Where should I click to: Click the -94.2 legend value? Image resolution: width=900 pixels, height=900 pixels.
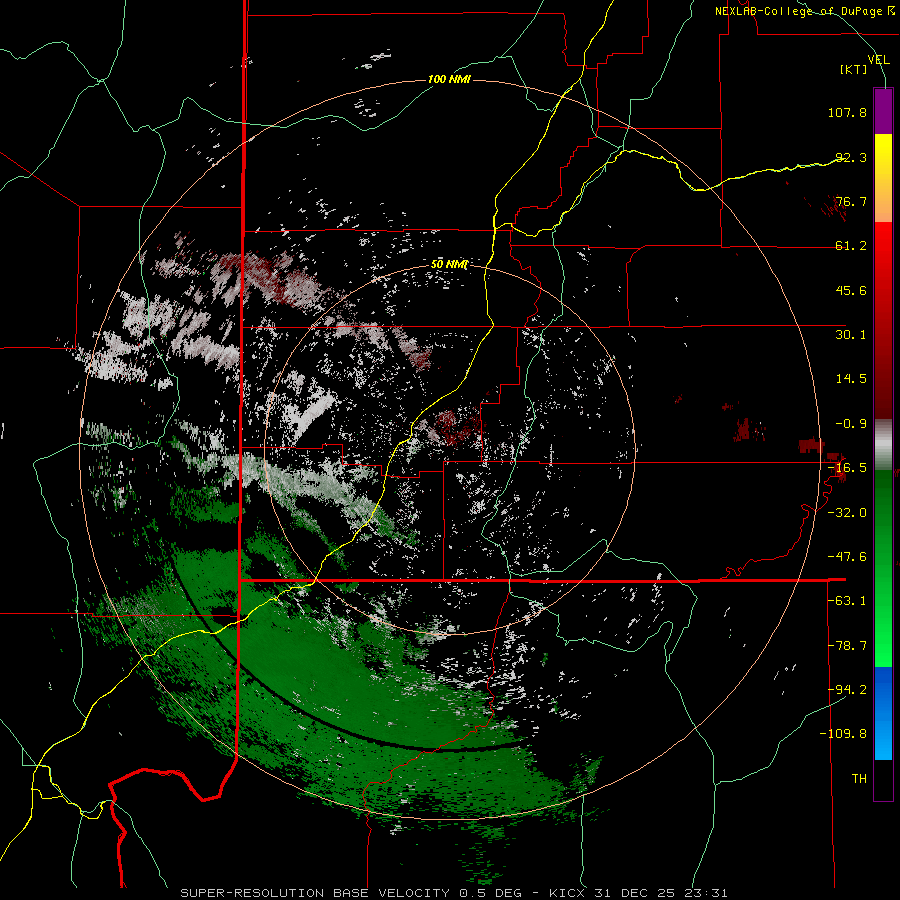(x=847, y=690)
